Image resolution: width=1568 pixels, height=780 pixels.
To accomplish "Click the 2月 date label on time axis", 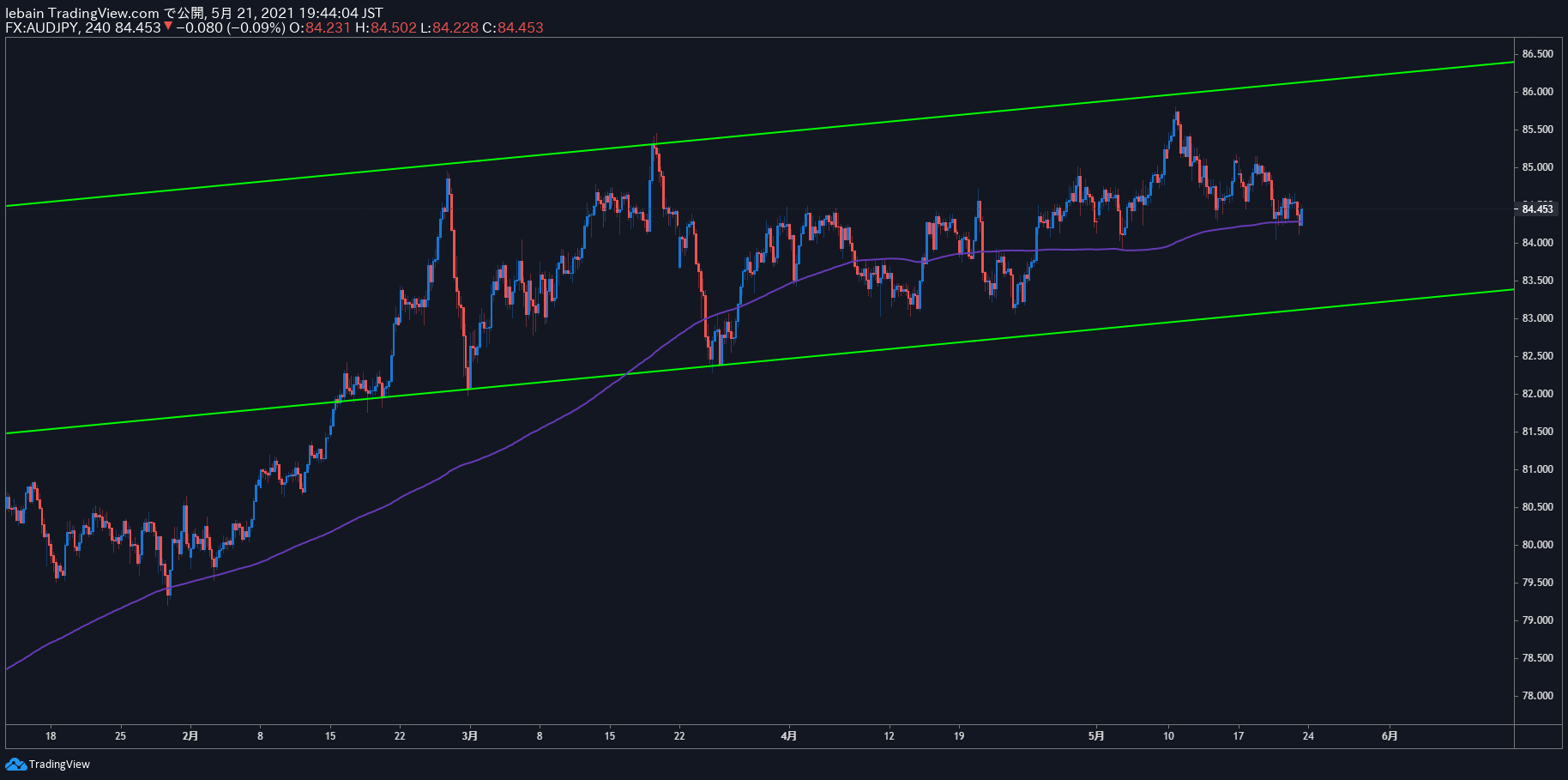I will click(x=190, y=735).
